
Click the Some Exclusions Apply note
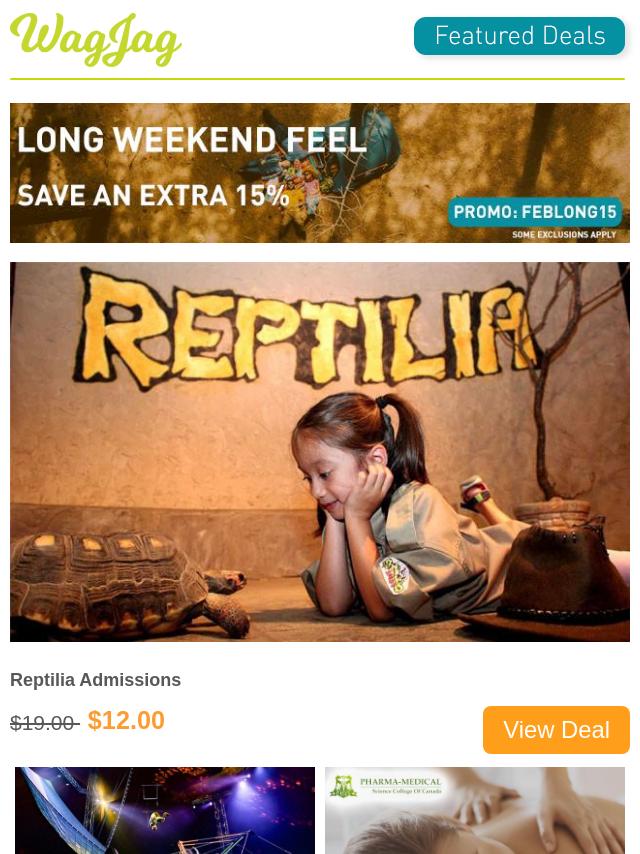click(x=564, y=235)
